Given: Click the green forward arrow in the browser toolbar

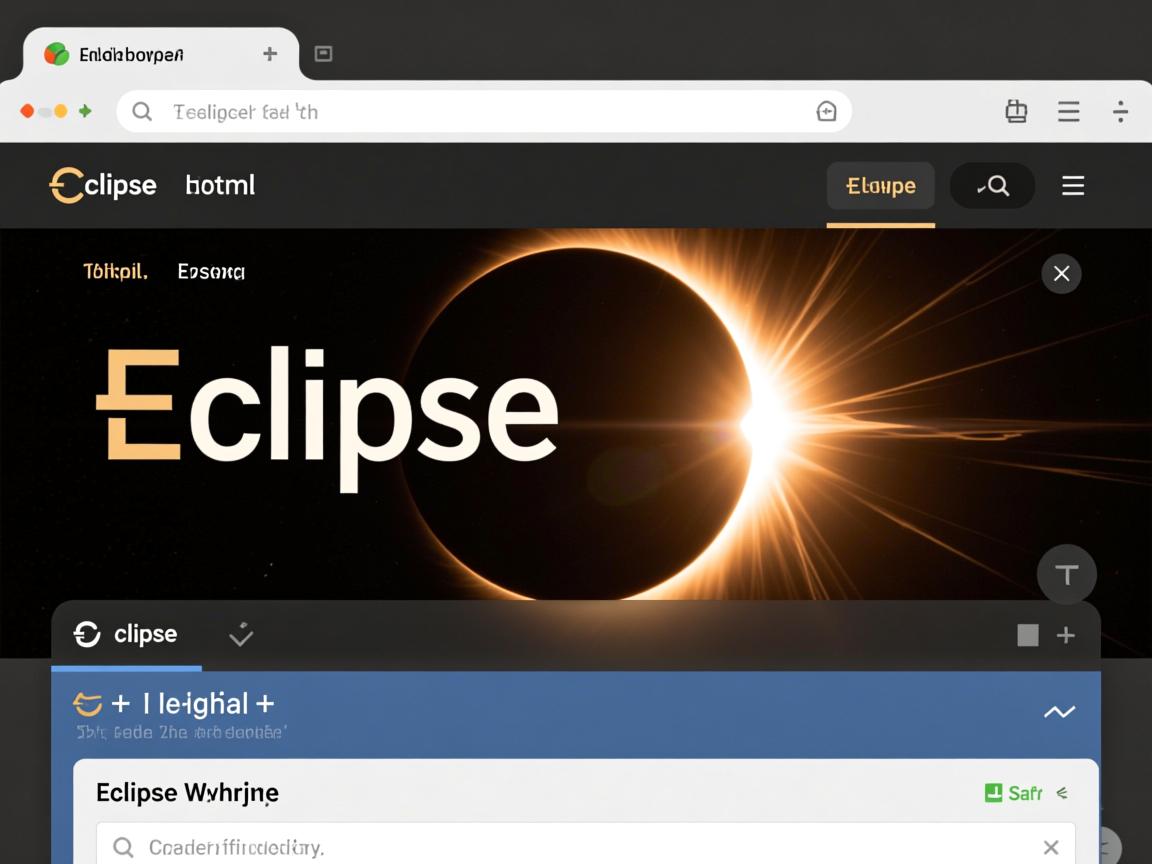Looking at the screenshot, I should pos(86,111).
